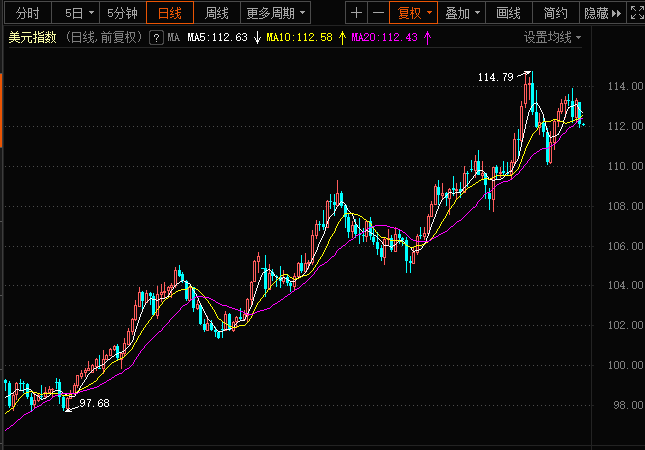
Task: Open the 5日 dropdown arrow
Action: (x=92, y=13)
